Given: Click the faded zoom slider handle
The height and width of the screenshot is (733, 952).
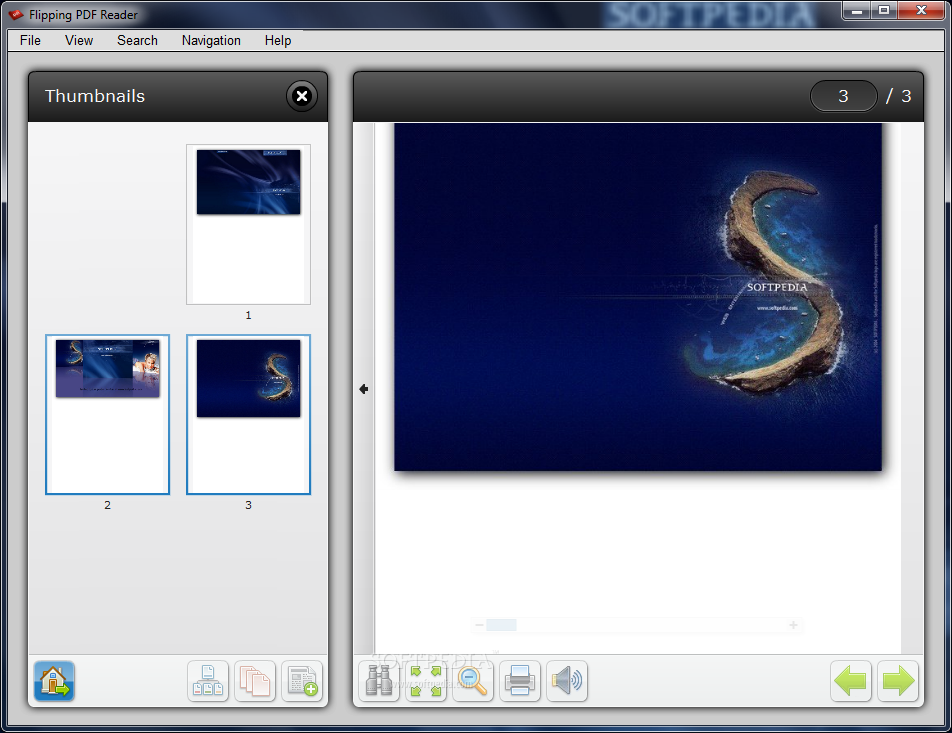Looking at the screenshot, I should pyautogui.click(x=502, y=625).
